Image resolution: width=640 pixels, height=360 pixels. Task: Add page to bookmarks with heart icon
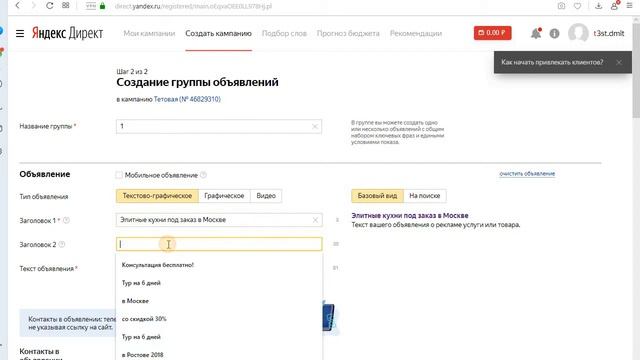[x=577, y=6]
